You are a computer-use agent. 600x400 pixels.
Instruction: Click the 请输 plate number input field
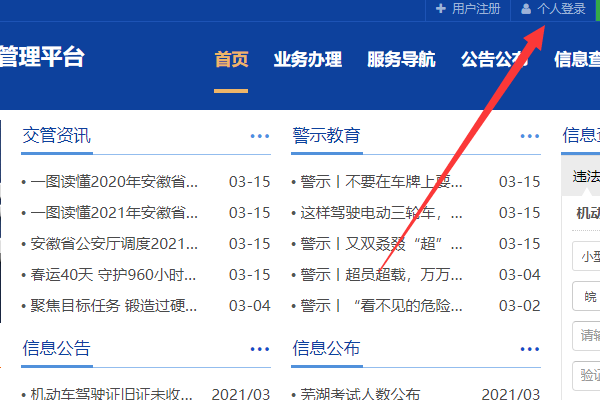click(x=586, y=336)
